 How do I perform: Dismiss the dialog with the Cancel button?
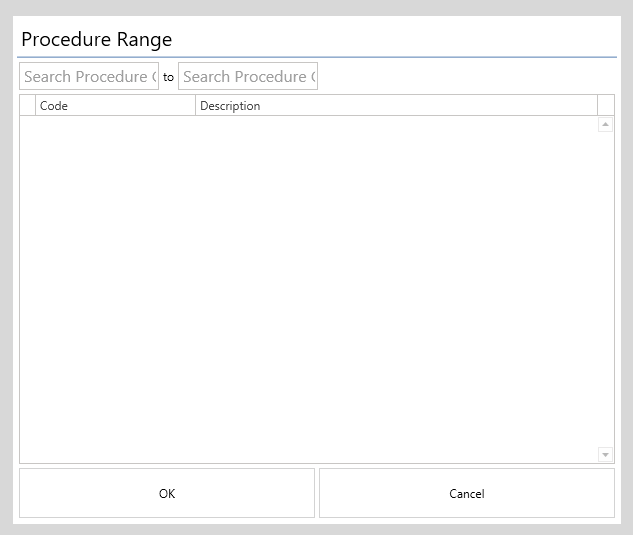tap(467, 493)
